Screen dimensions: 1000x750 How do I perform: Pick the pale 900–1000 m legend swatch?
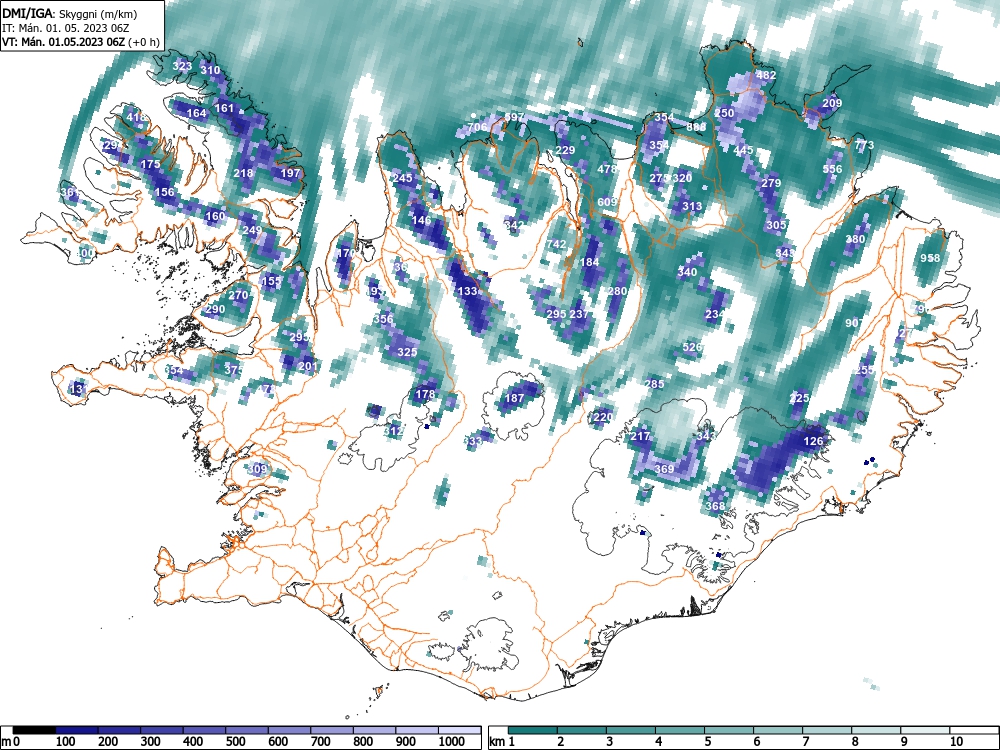(x=417, y=730)
